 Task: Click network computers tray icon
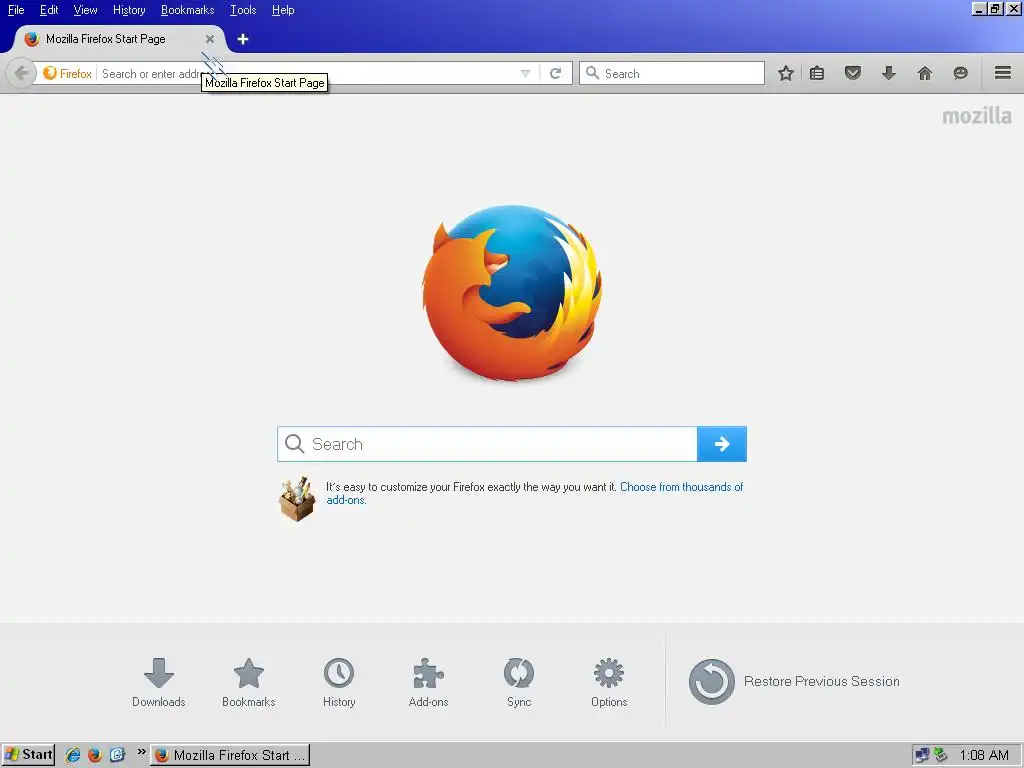tap(922, 755)
